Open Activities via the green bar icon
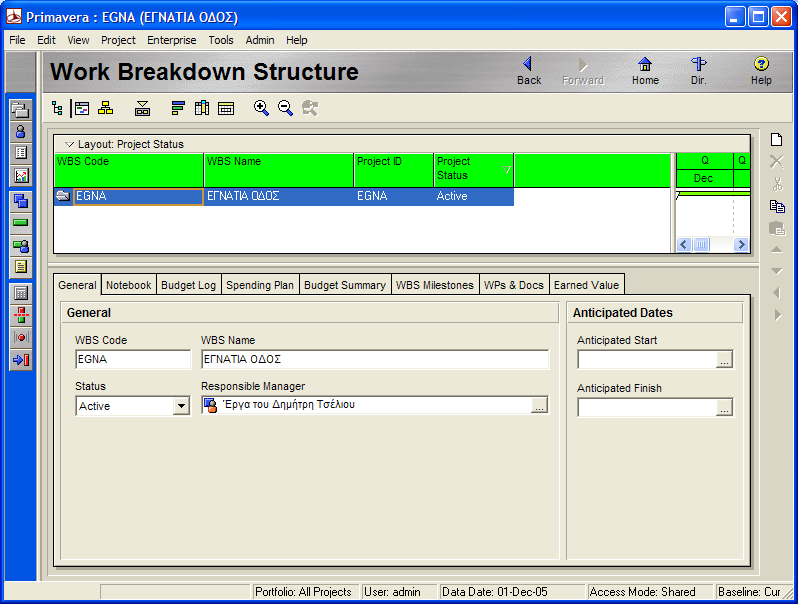 pyautogui.click(x=21, y=223)
